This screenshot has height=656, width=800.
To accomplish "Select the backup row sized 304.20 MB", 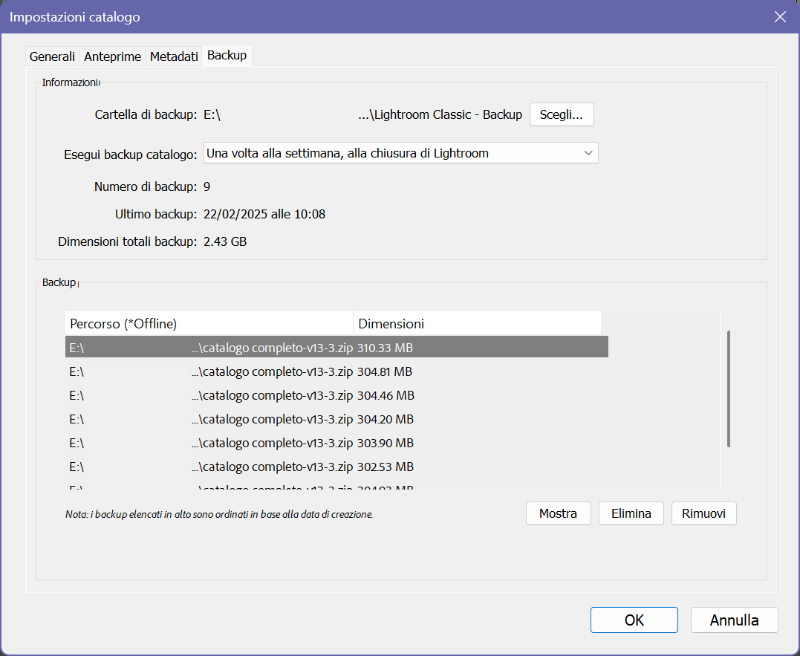I will pyautogui.click(x=337, y=419).
